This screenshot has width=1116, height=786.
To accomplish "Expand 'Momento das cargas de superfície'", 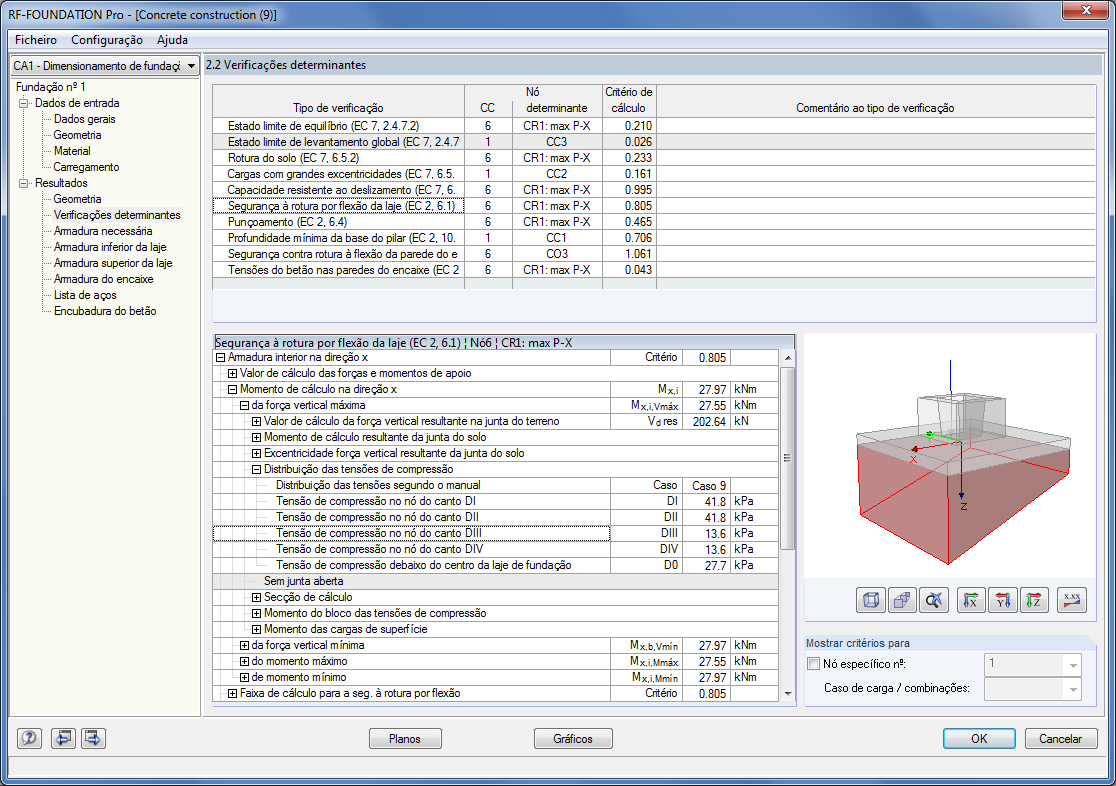I will click(x=256, y=629).
